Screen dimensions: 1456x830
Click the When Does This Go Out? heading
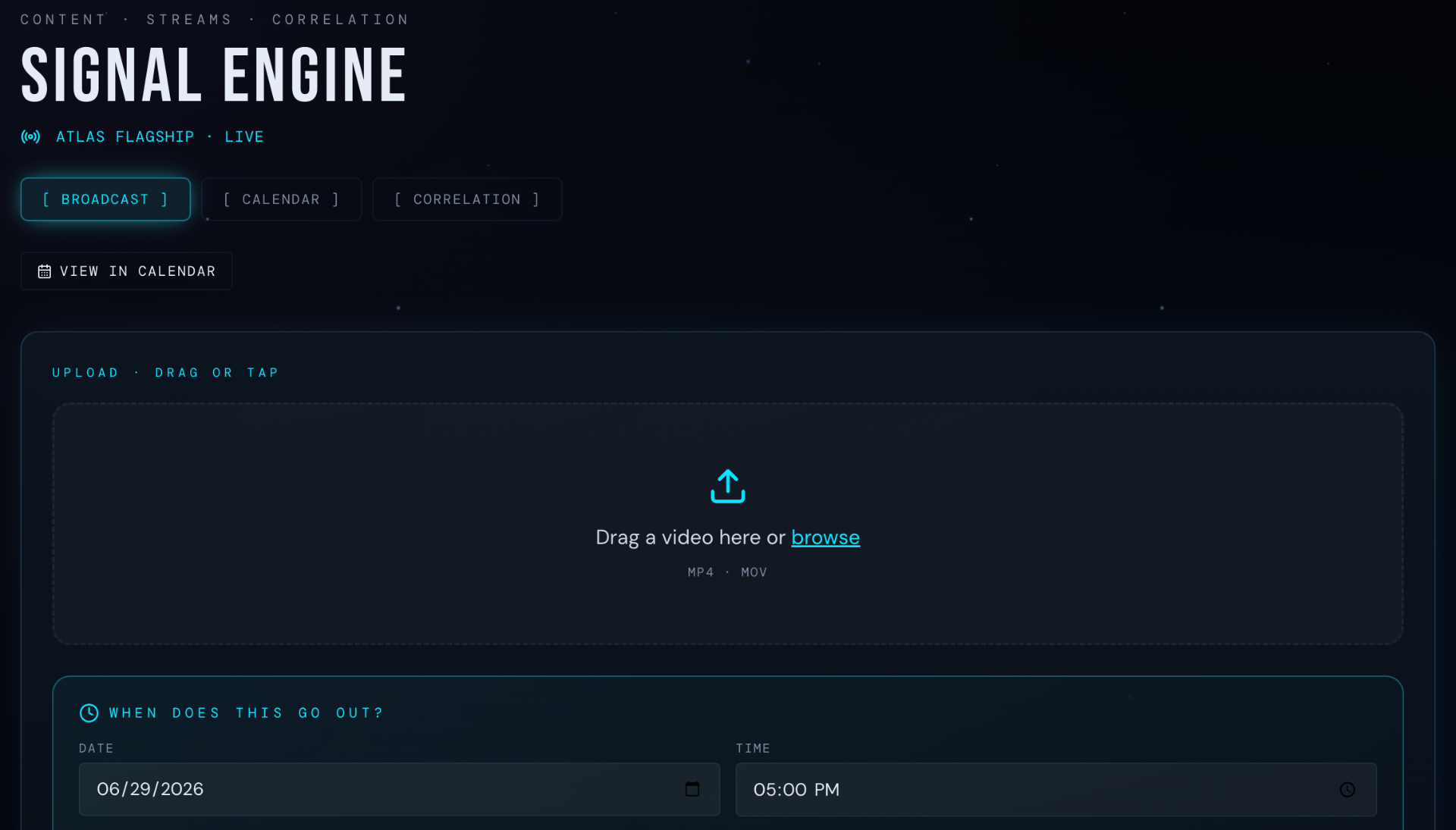pyautogui.click(x=246, y=713)
